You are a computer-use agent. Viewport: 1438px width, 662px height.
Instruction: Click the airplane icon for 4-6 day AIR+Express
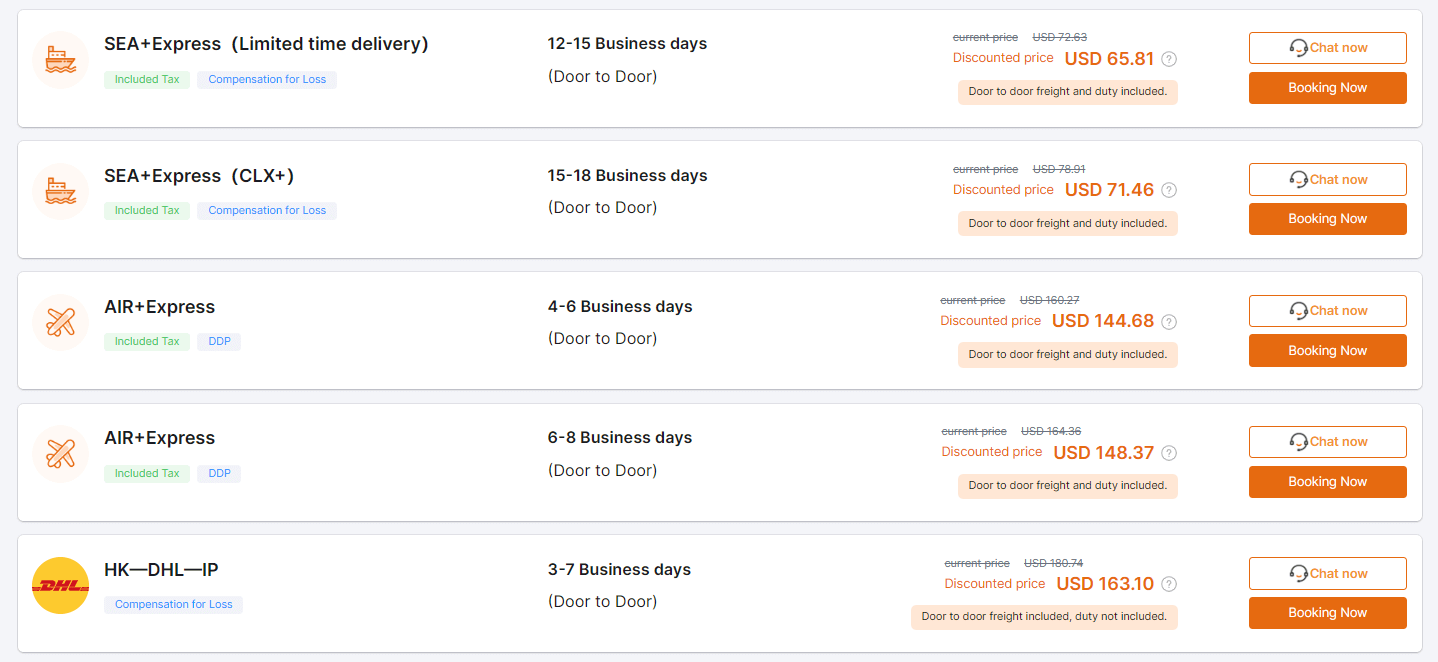pos(61,322)
